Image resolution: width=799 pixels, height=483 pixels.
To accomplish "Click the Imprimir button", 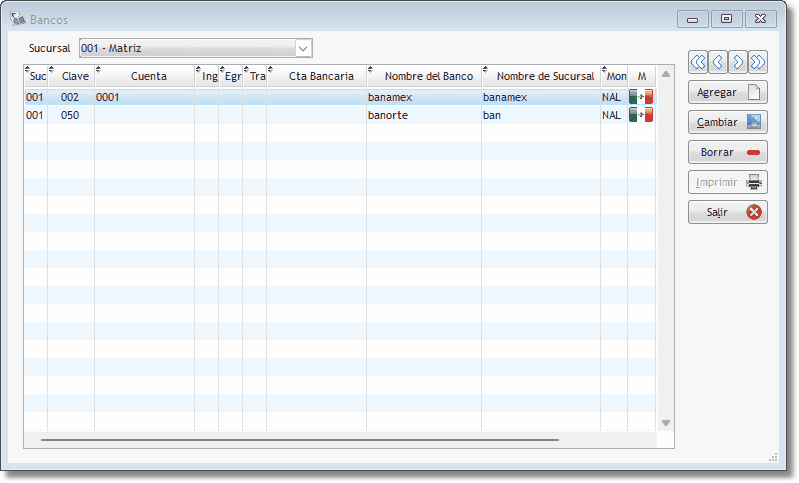I will click(728, 182).
